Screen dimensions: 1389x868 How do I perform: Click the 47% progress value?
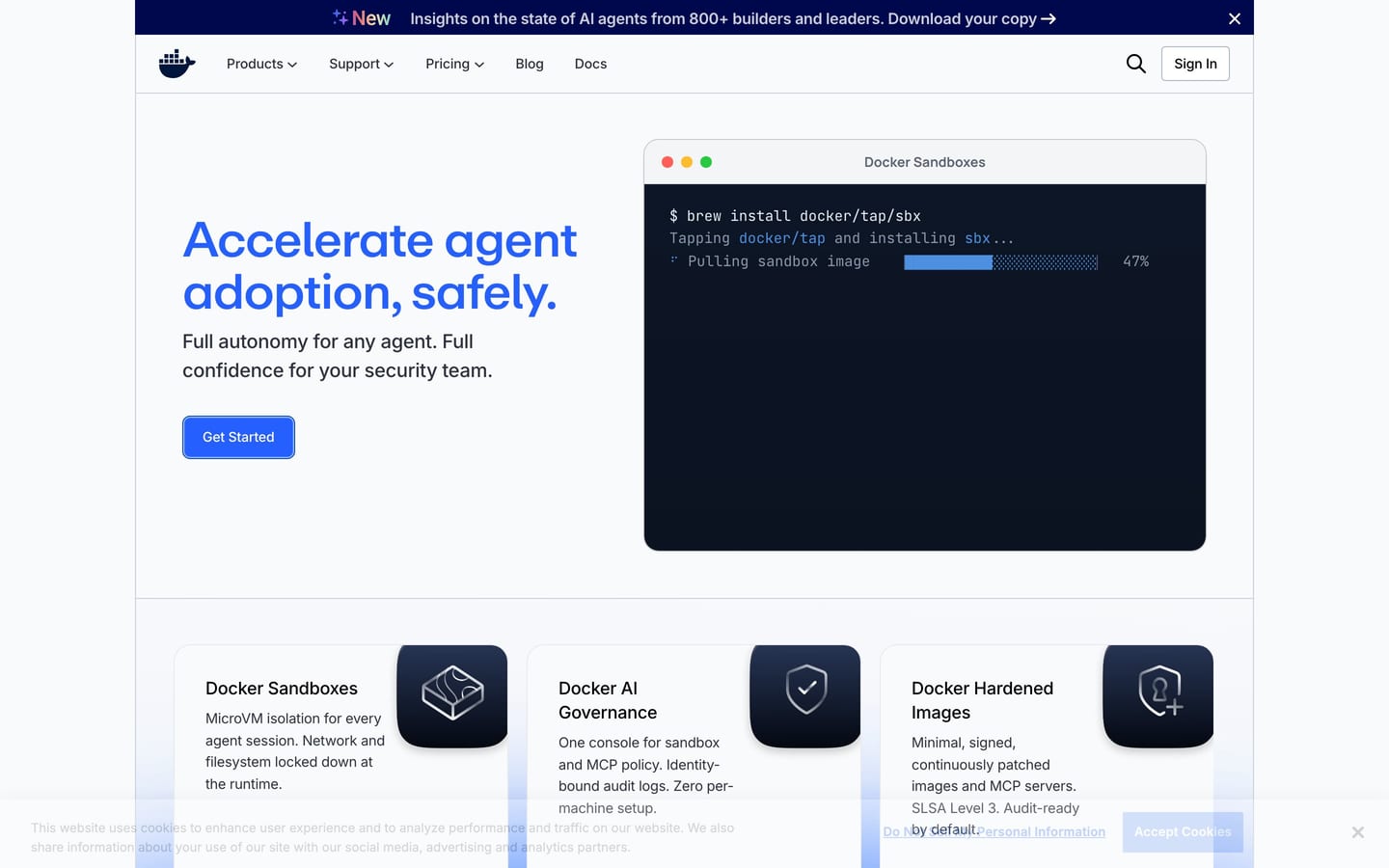point(1135,261)
